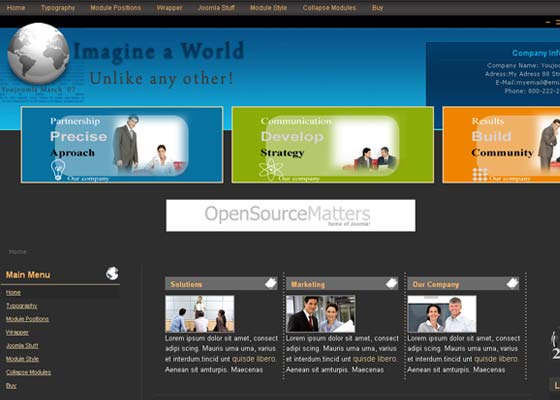560x400 pixels.
Task: Click the Marketing module heading
Action: [308, 284]
